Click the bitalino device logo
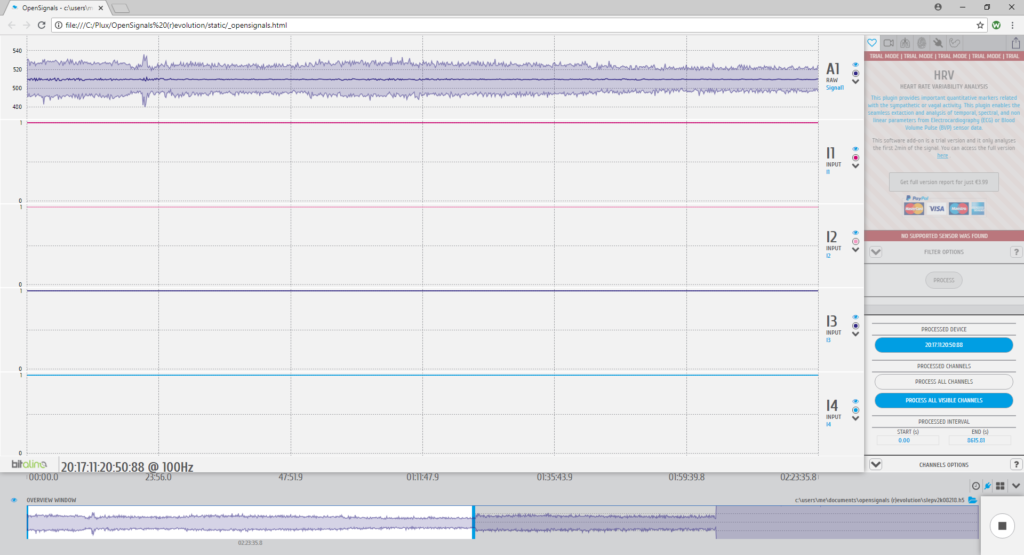The height and width of the screenshot is (555, 1024). coord(29,464)
